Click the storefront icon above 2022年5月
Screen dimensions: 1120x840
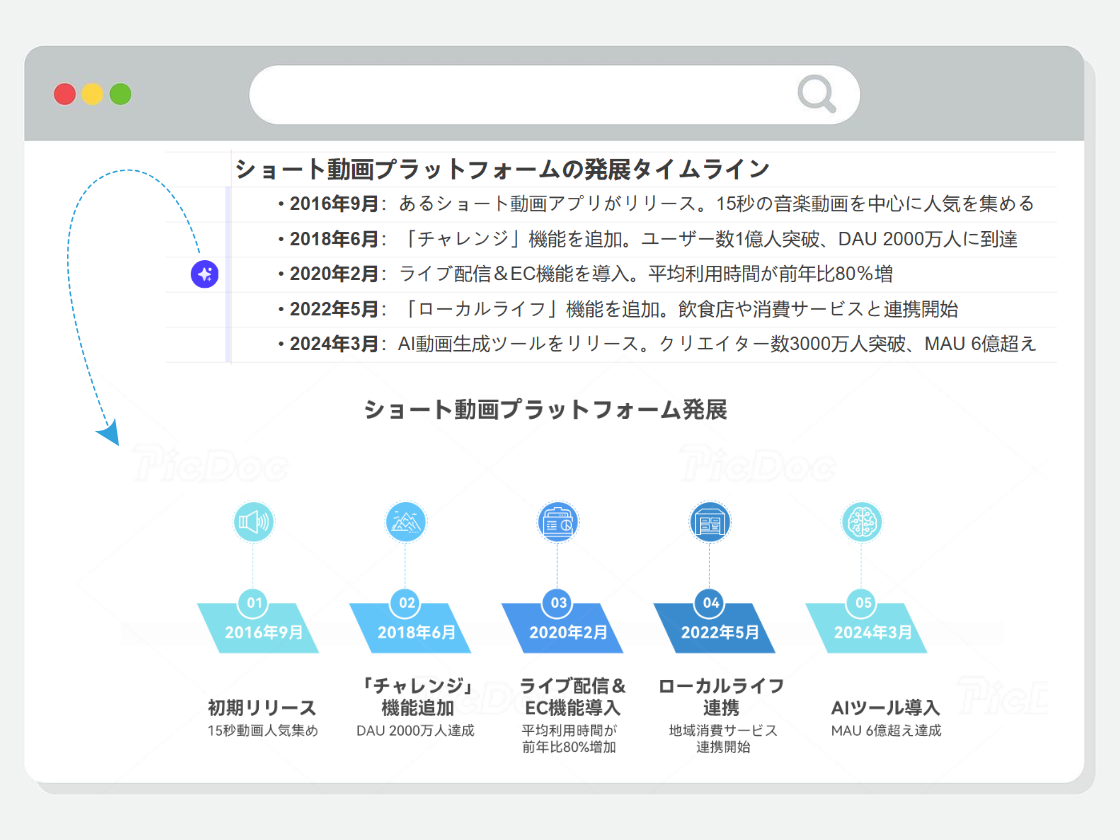click(x=710, y=520)
